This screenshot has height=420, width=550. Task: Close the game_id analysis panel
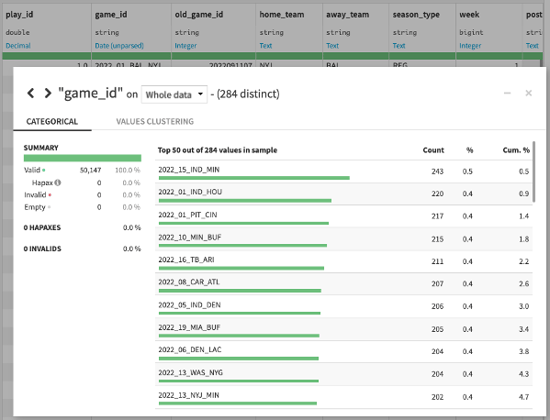(x=529, y=93)
